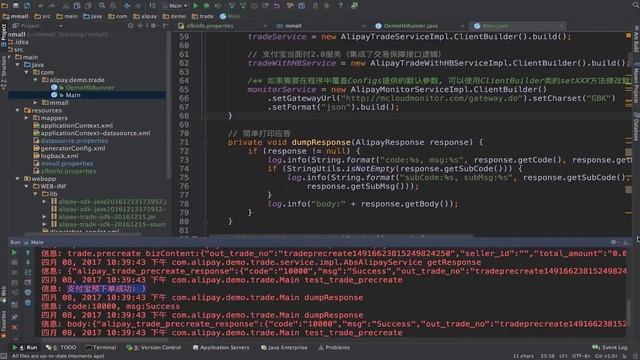Select the Main.java editor tab
Screen dimensions: 640x360
518,26
